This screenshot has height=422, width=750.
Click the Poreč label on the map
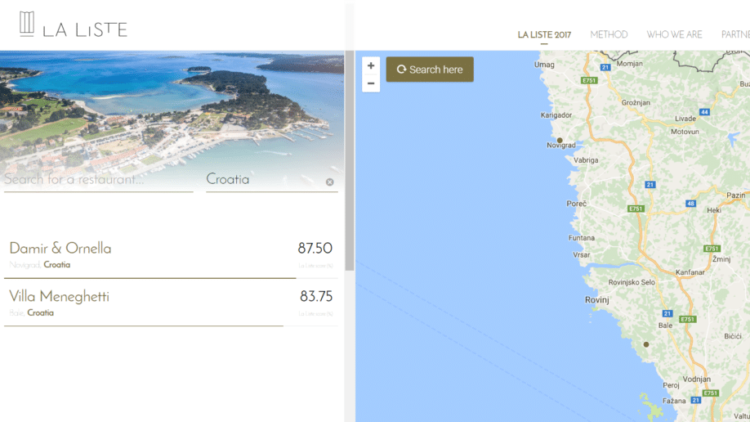(576, 204)
